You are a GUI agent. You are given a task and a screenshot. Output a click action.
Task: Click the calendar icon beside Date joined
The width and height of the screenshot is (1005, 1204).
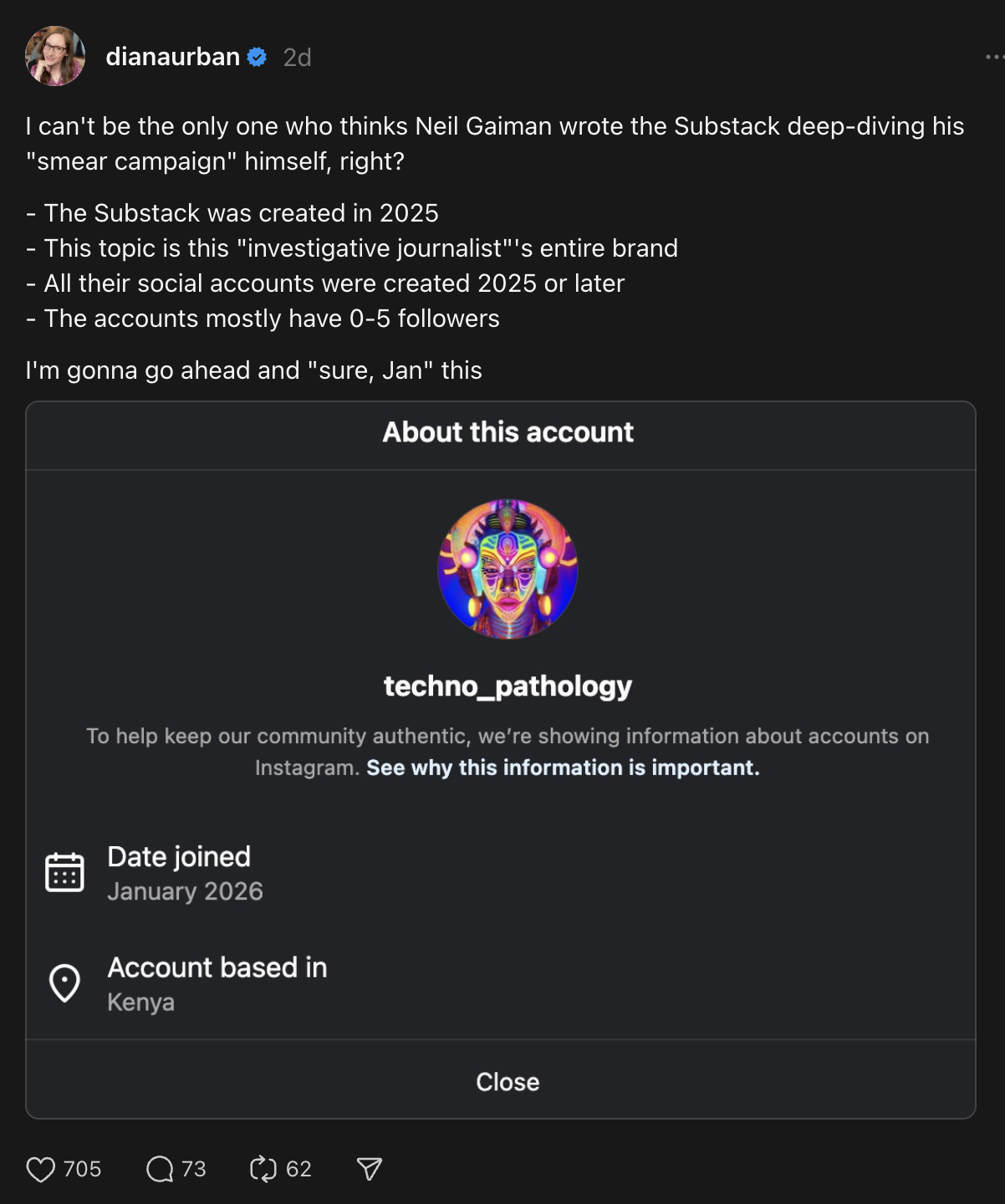(x=64, y=873)
